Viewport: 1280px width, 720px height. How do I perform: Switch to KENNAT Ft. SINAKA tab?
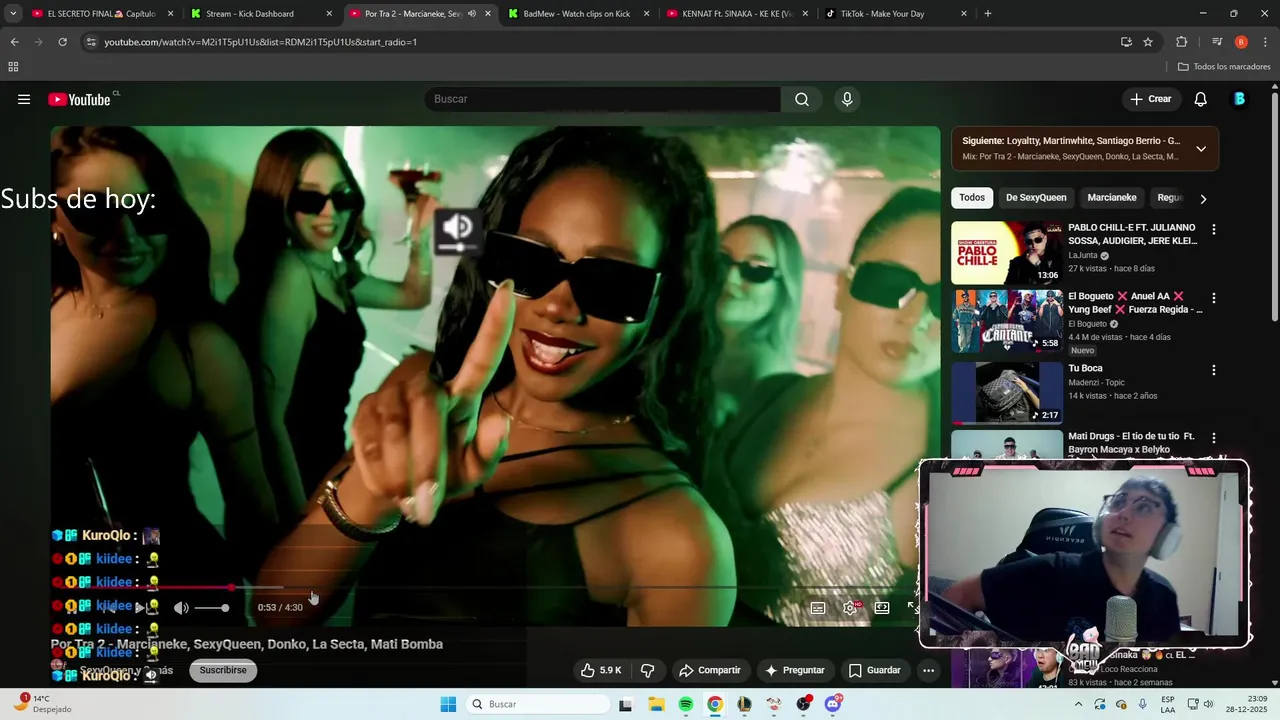click(738, 14)
